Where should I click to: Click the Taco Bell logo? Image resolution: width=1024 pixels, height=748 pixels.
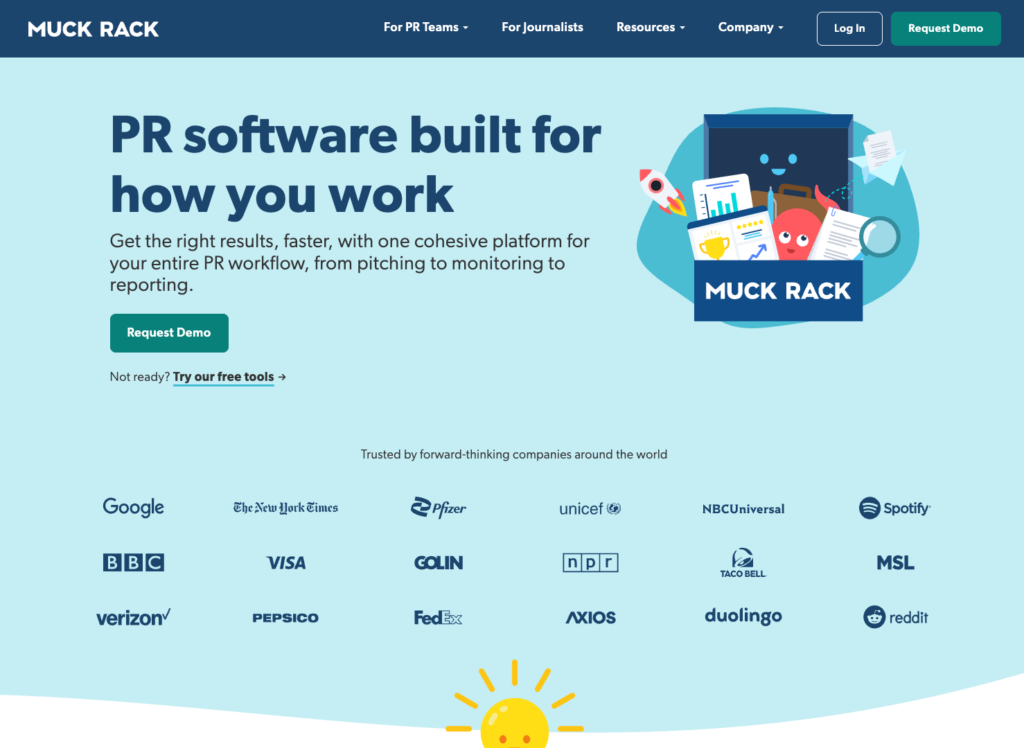click(x=743, y=562)
